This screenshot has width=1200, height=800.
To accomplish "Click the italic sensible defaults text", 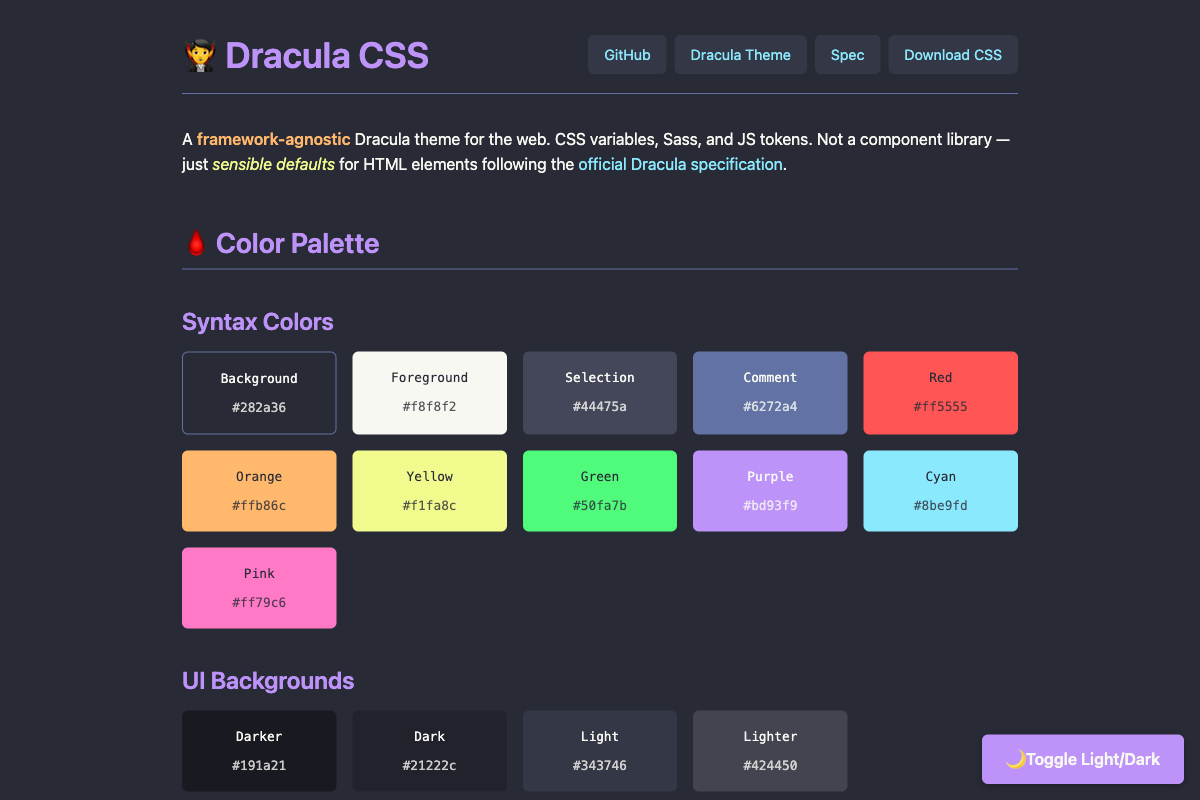I will [x=273, y=164].
